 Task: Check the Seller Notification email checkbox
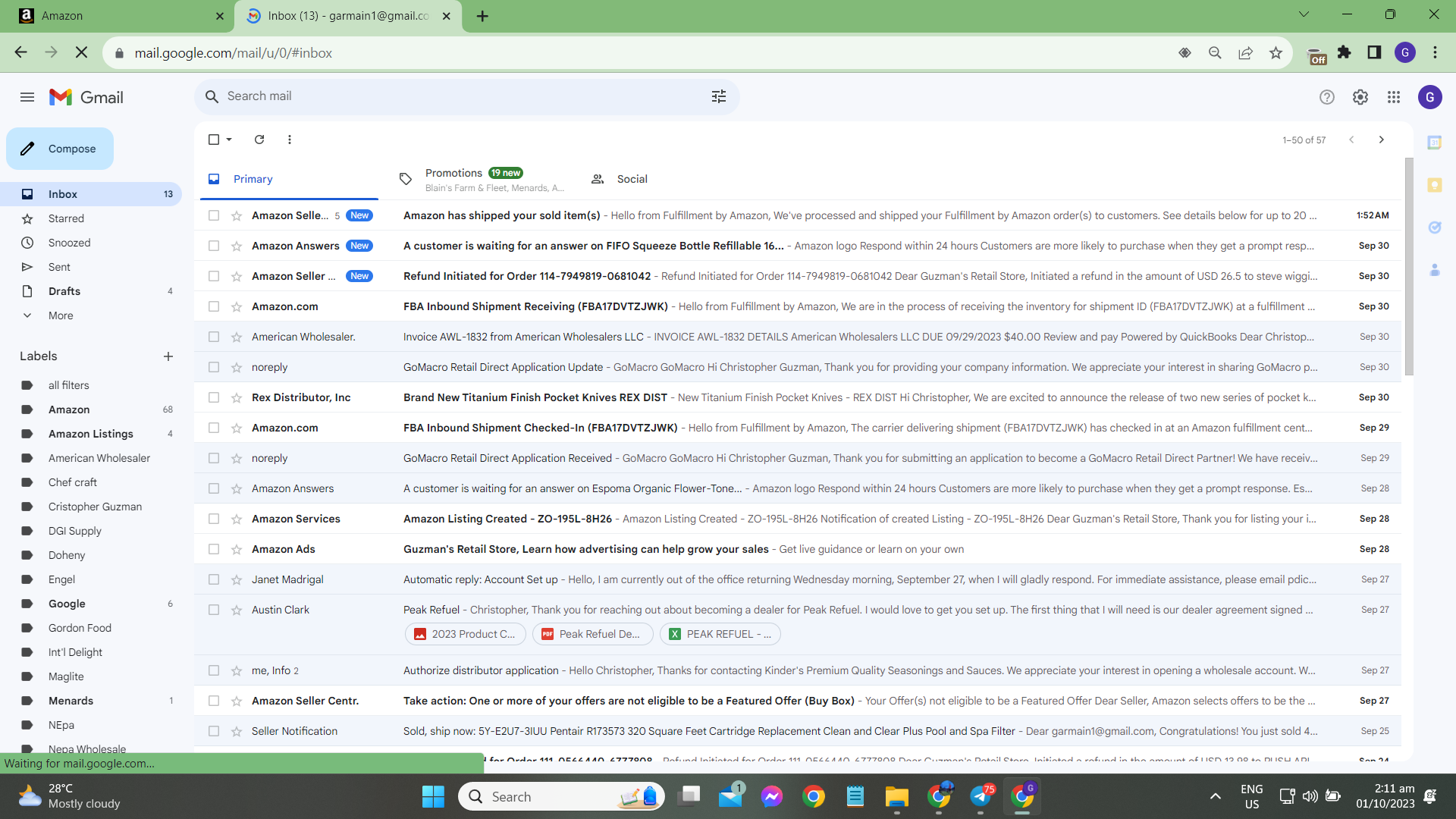pyautogui.click(x=214, y=731)
